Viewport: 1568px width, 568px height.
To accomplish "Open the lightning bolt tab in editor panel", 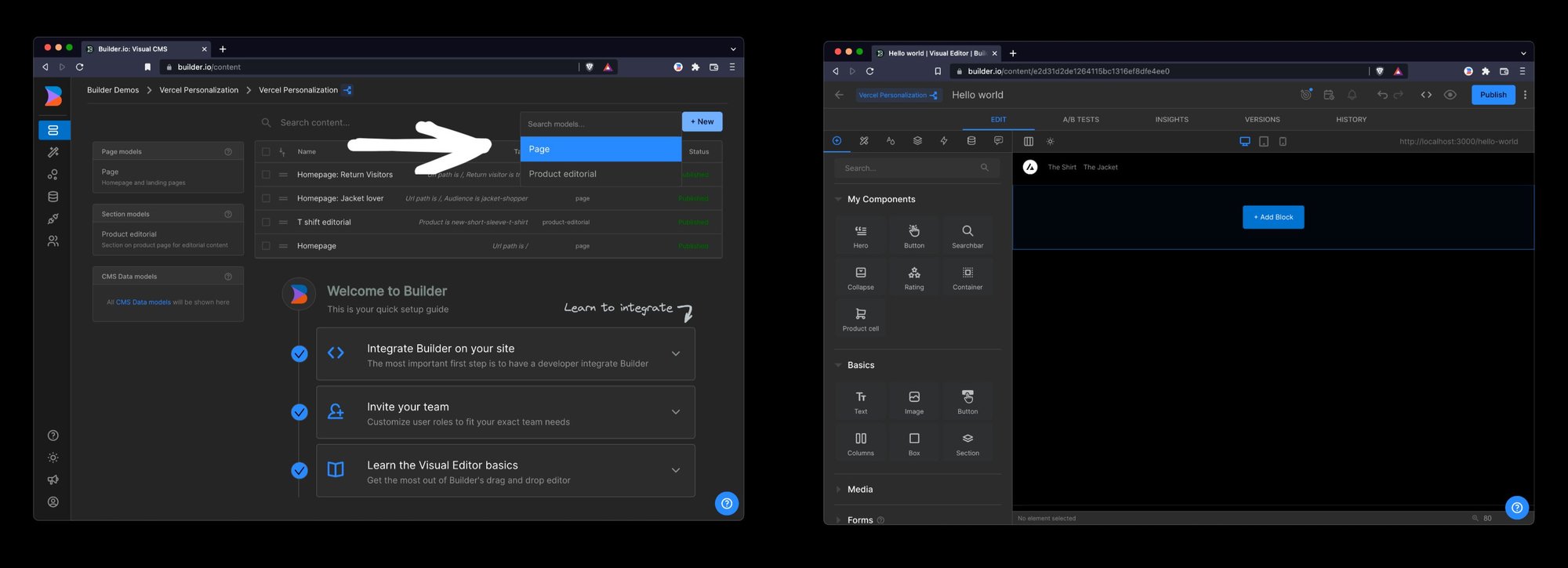I will click(944, 141).
